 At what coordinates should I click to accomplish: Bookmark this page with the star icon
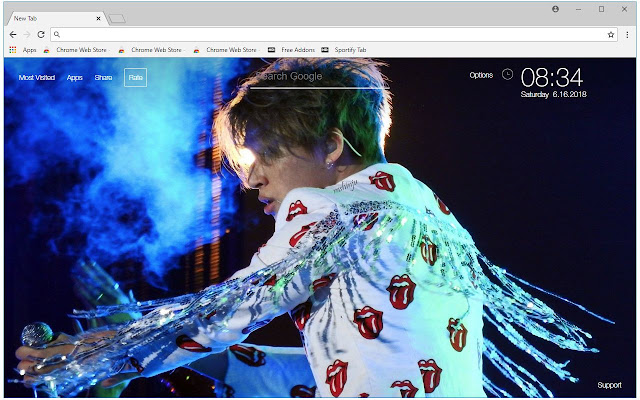coord(611,35)
